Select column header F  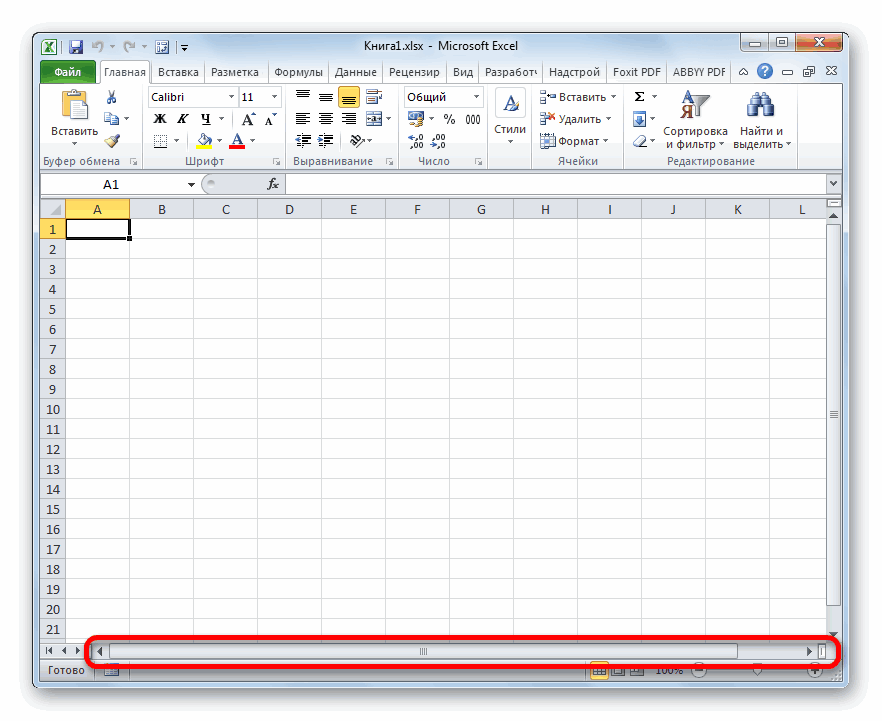[x=417, y=209]
